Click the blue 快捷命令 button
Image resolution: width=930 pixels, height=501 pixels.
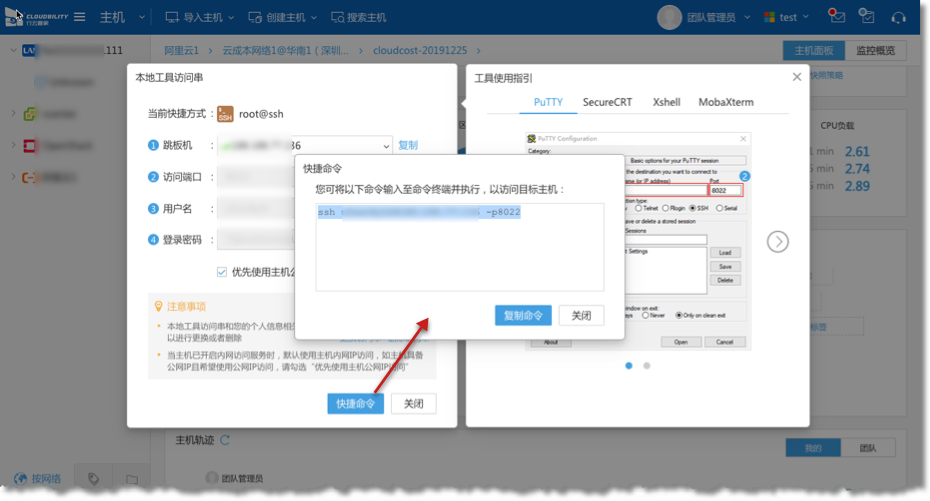[355, 404]
